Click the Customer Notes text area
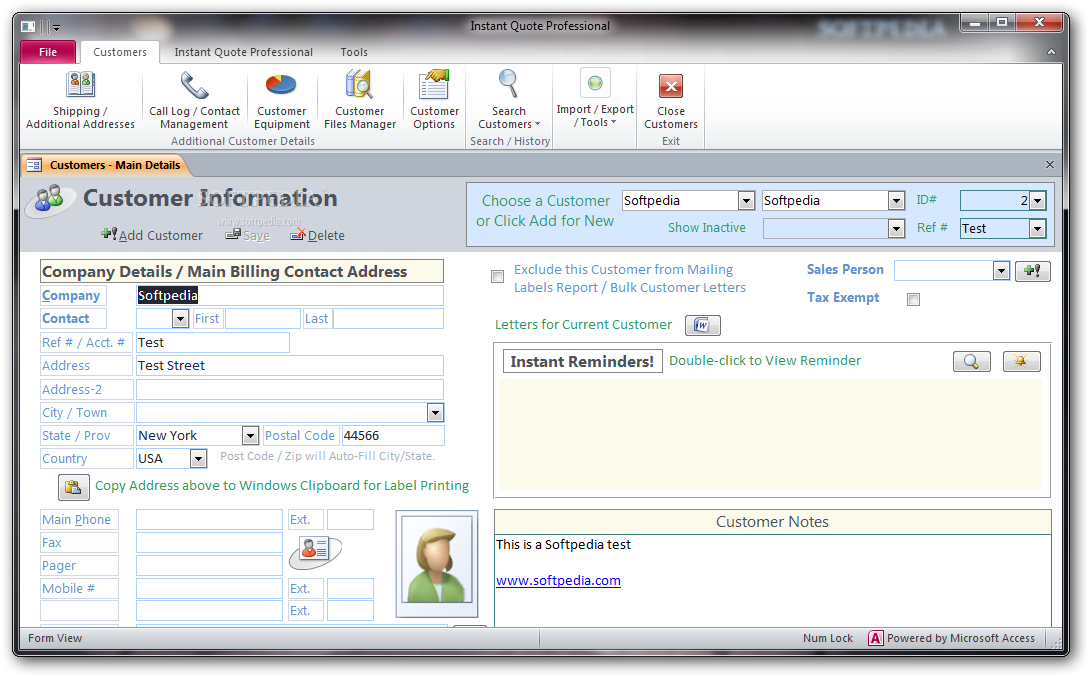1090x677 pixels. click(x=772, y=580)
